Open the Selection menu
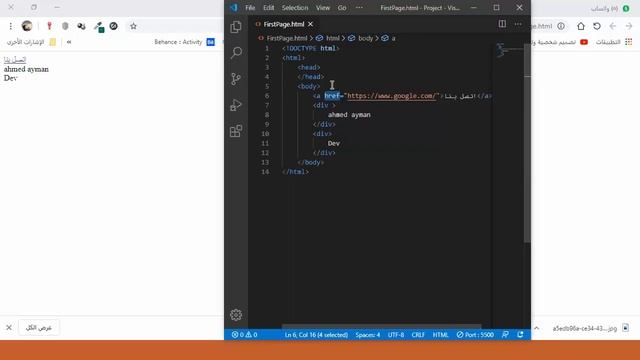Image resolution: width=640 pixels, height=360 pixels. (295, 8)
